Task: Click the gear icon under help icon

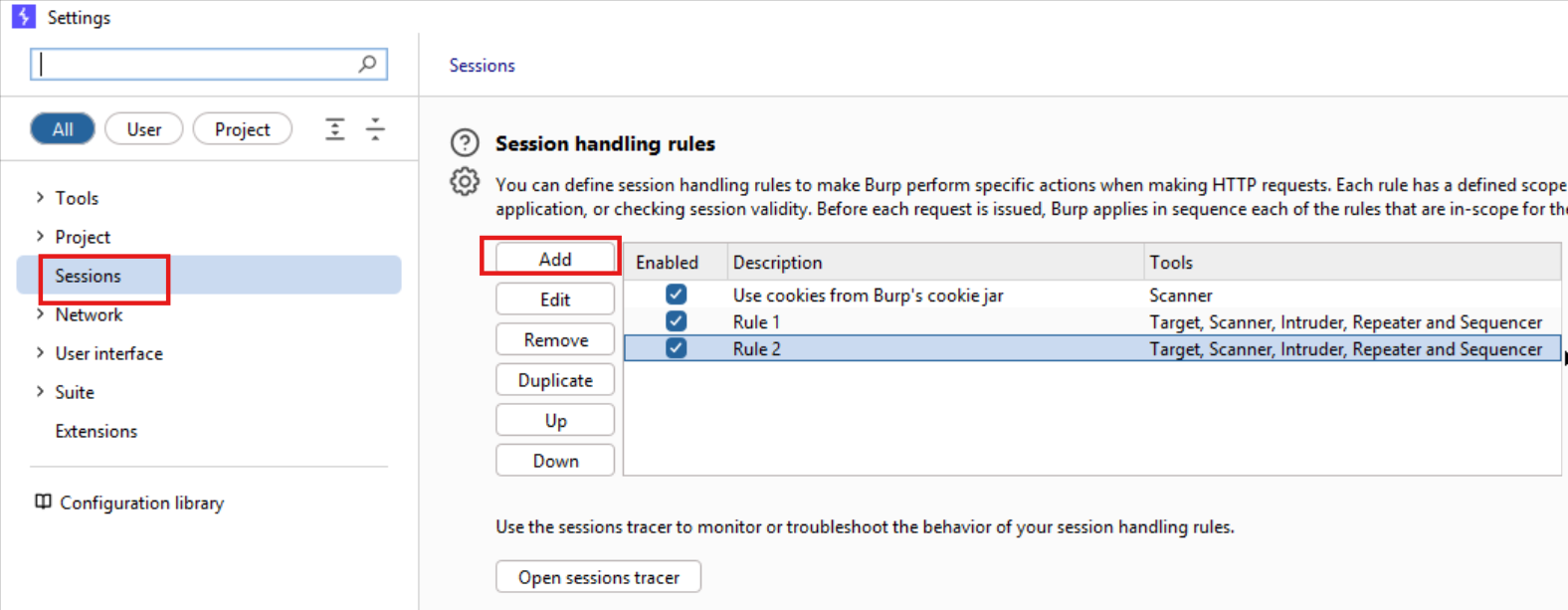Action: (465, 182)
